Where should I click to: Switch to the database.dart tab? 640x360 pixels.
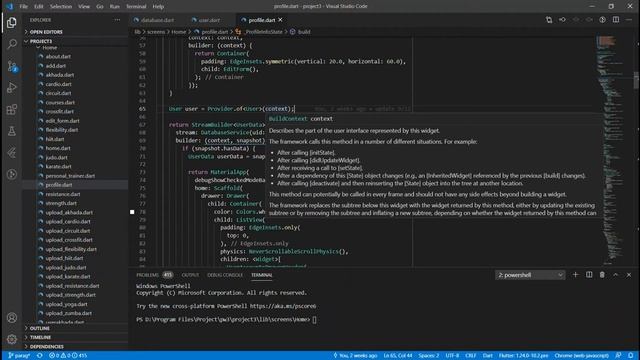tap(157, 20)
